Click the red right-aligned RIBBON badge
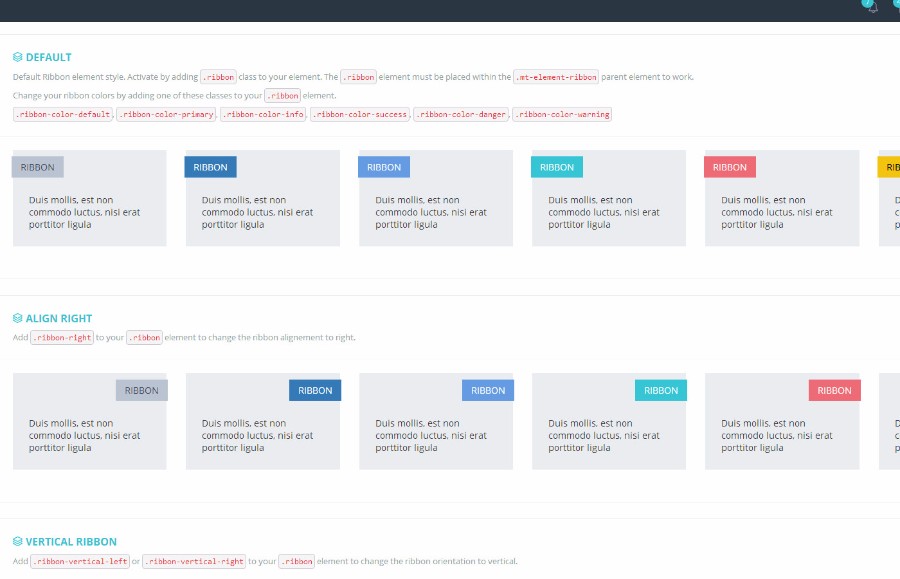 (834, 390)
